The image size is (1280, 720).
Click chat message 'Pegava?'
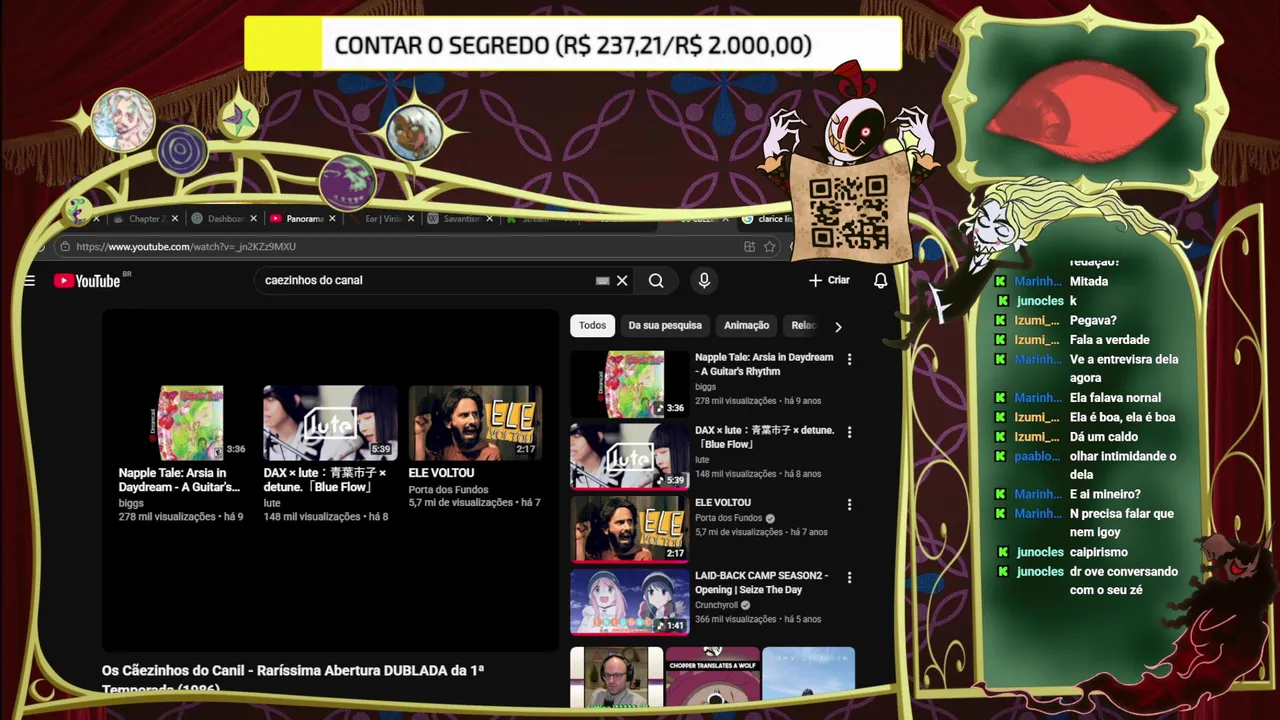[1093, 321]
